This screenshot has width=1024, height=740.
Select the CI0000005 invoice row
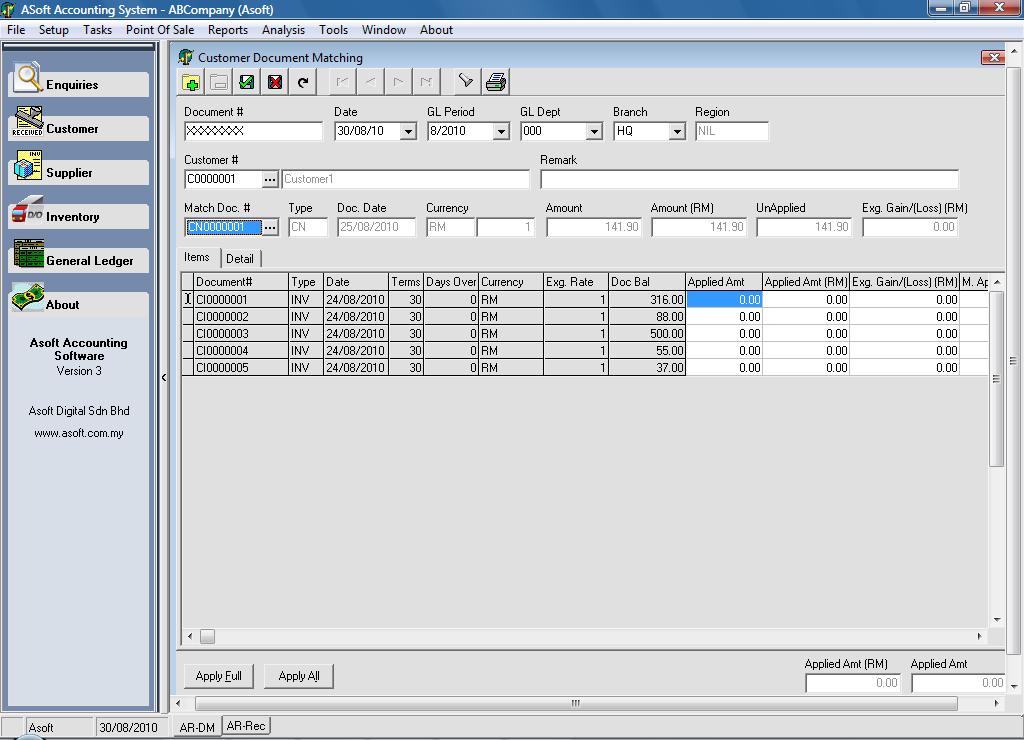point(585,368)
